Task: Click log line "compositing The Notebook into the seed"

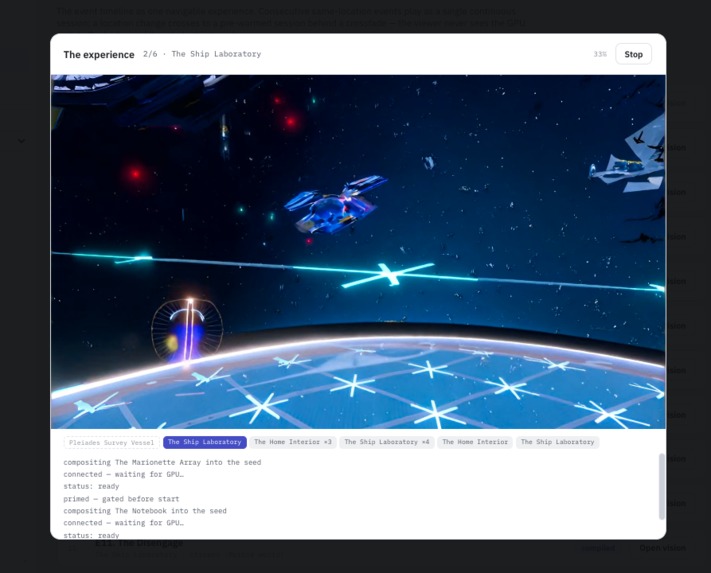Action: point(145,511)
